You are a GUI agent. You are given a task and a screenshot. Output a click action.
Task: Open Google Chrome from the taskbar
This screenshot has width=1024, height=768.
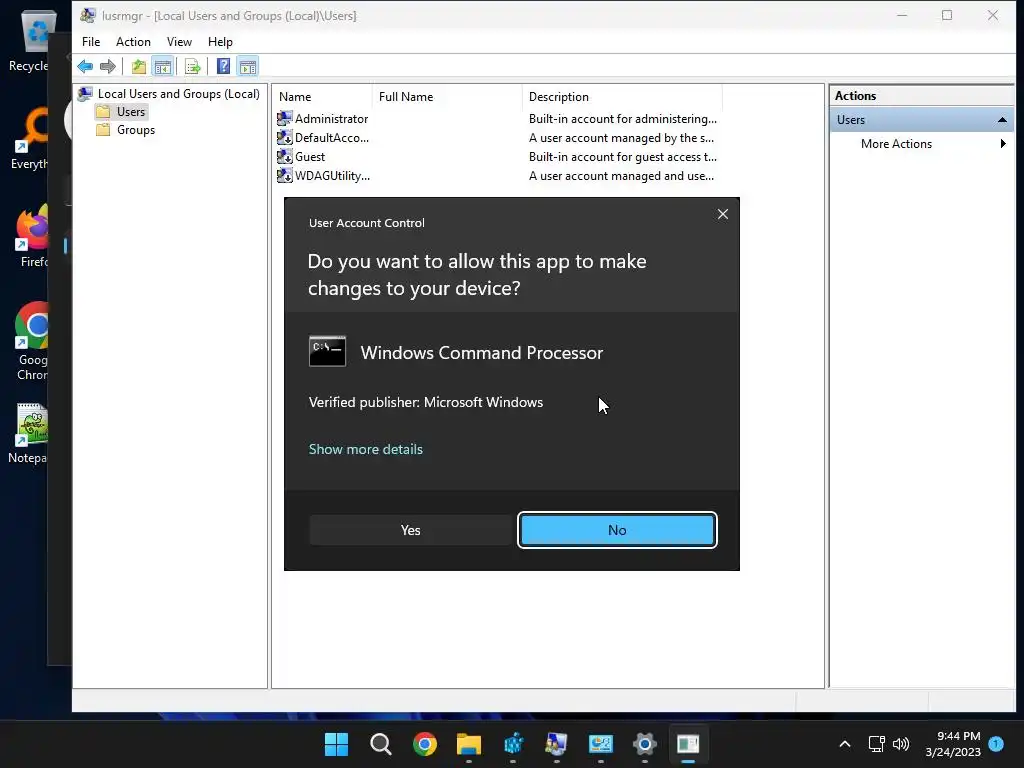click(x=424, y=744)
